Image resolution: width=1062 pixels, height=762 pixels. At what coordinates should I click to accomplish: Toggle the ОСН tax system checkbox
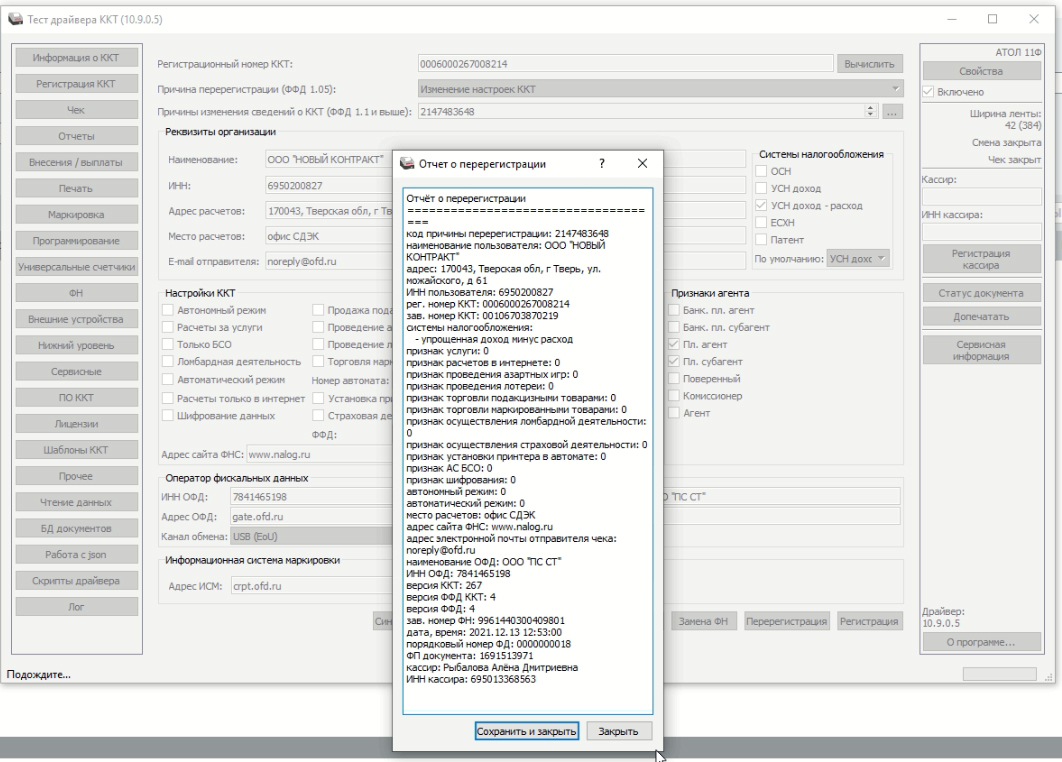pyautogui.click(x=760, y=171)
